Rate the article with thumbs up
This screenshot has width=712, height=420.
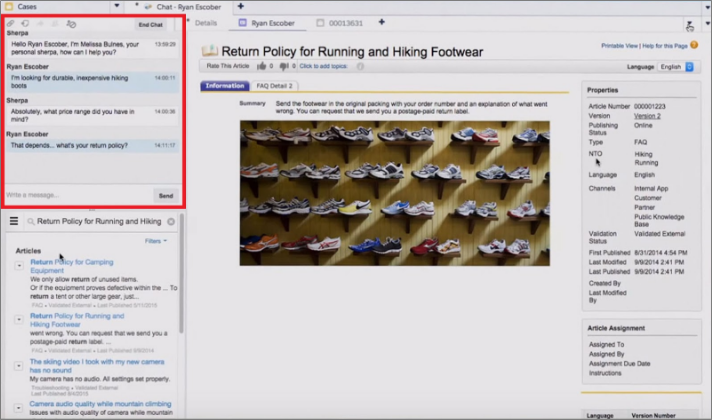(262, 66)
